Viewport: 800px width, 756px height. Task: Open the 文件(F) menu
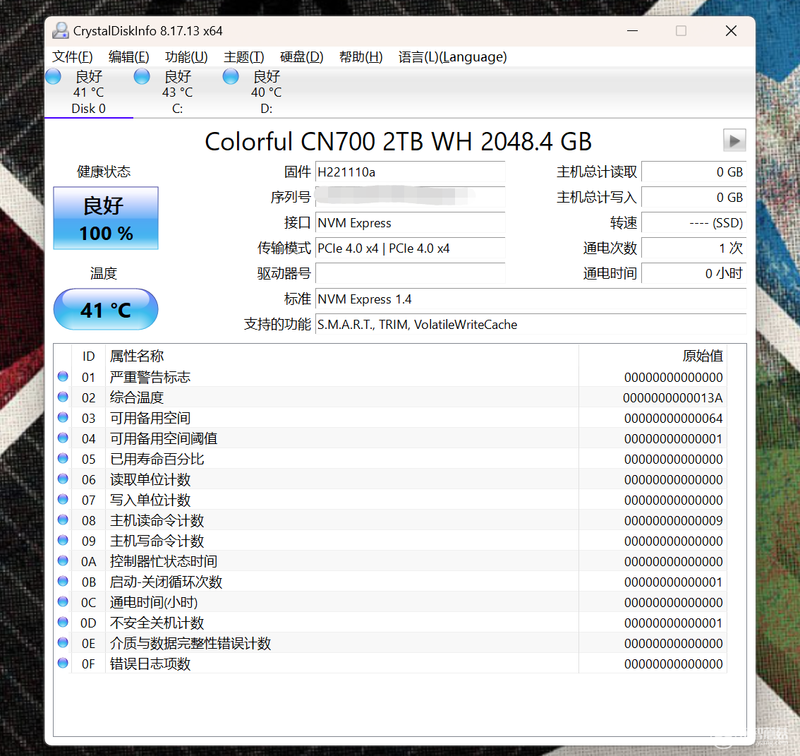coord(72,57)
